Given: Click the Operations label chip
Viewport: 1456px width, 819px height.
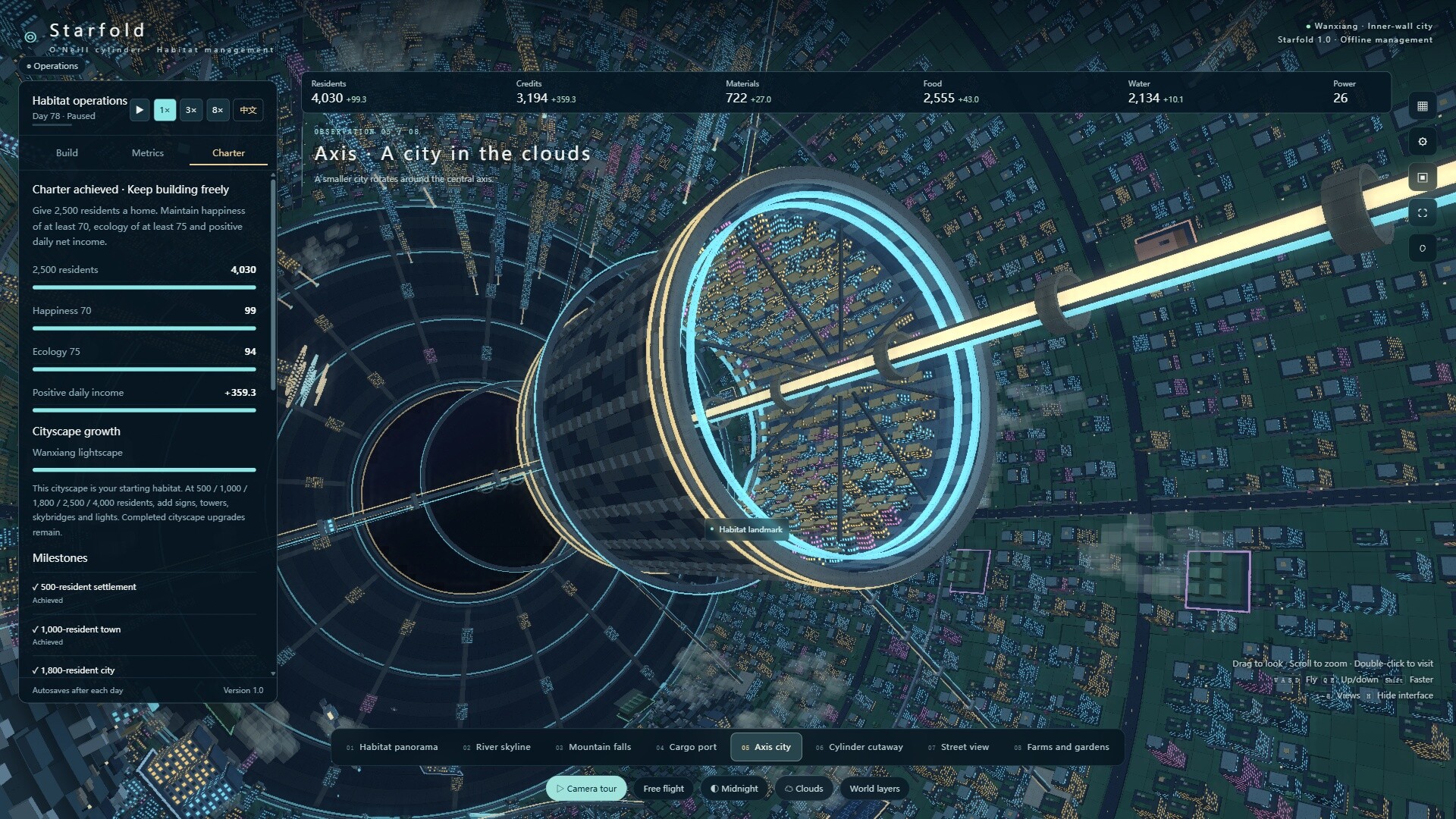Looking at the screenshot, I should (x=52, y=66).
